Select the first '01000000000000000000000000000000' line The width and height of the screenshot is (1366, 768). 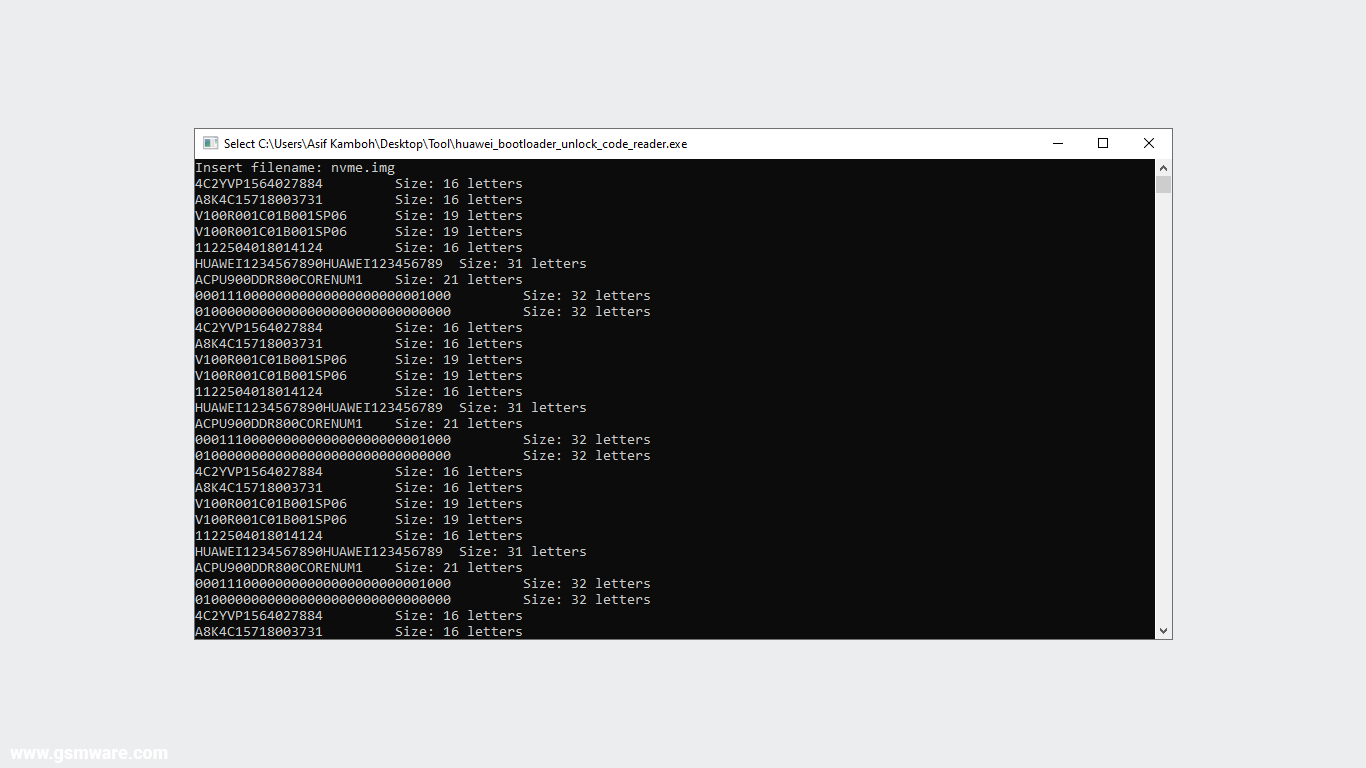(x=423, y=312)
